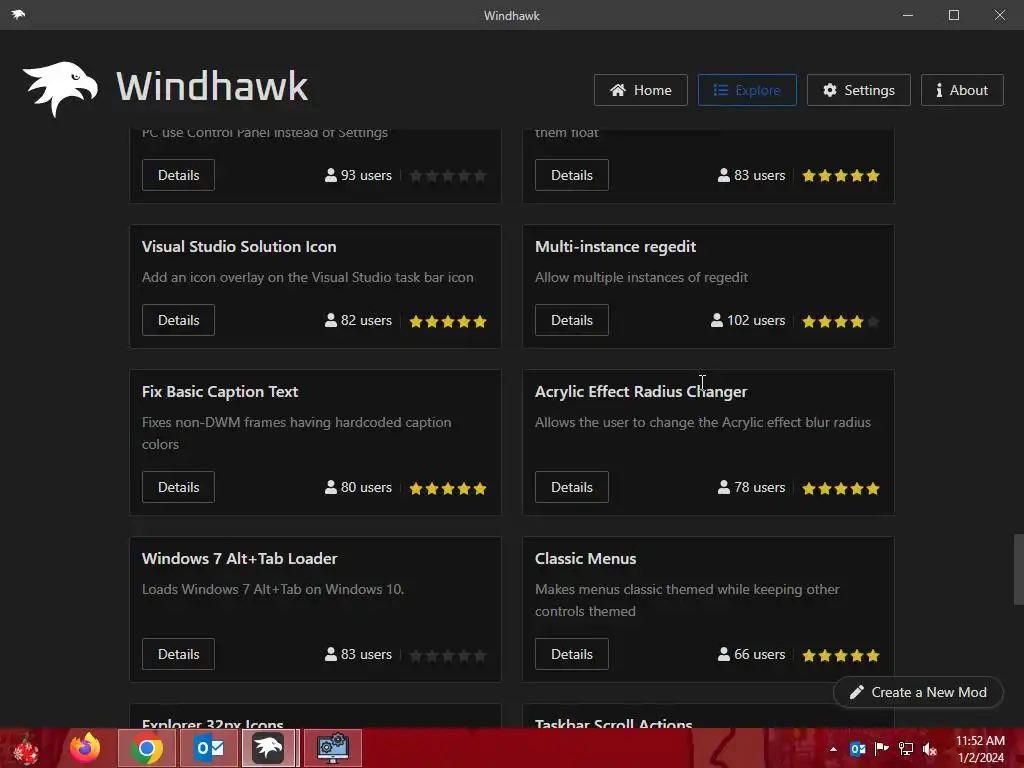Click the user icon beside 82 users
The height and width of the screenshot is (768, 1024).
pos(331,320)
